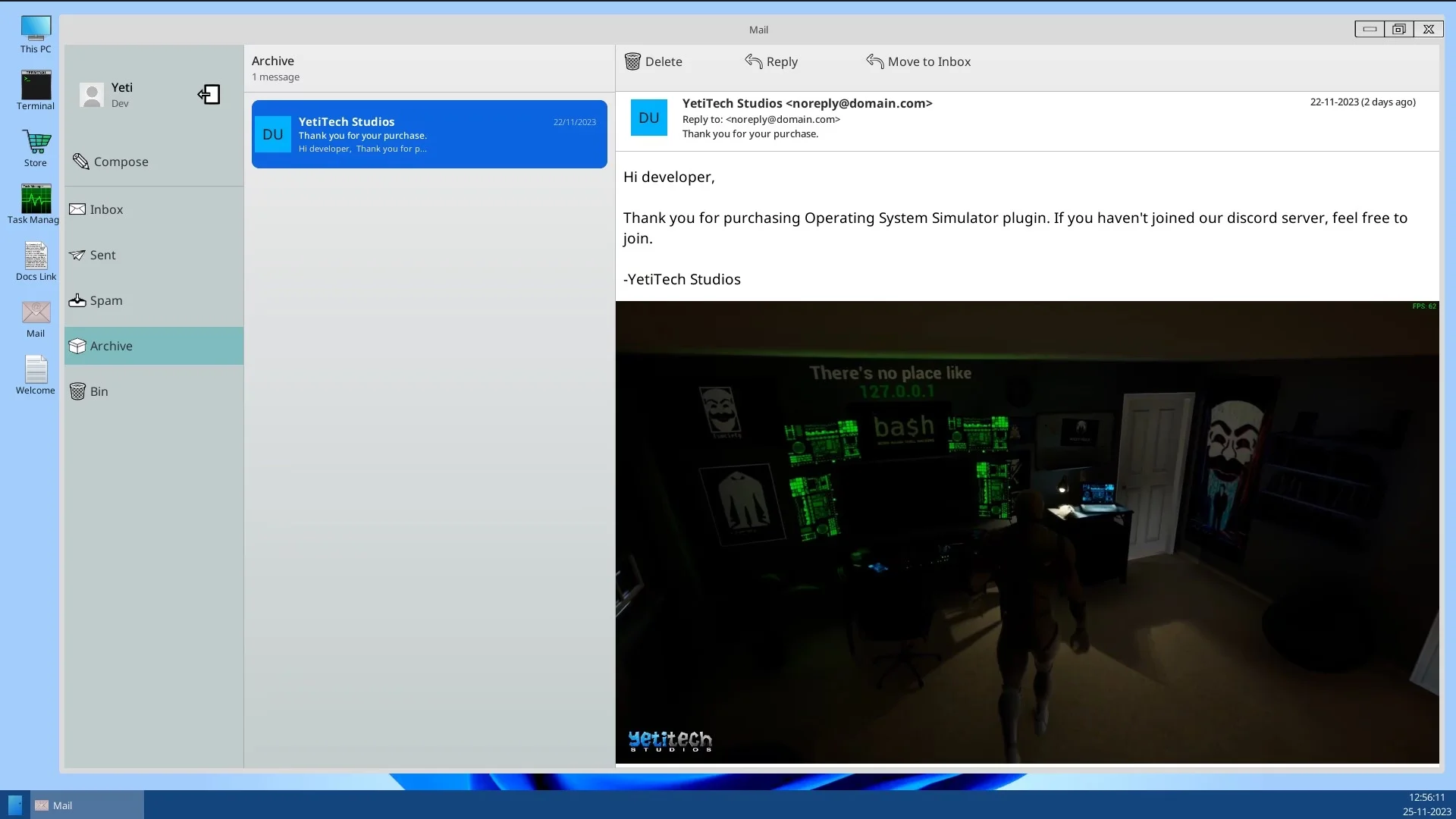Open the Compose folder label
1456x819 pixels.
(x=121, y=162)
